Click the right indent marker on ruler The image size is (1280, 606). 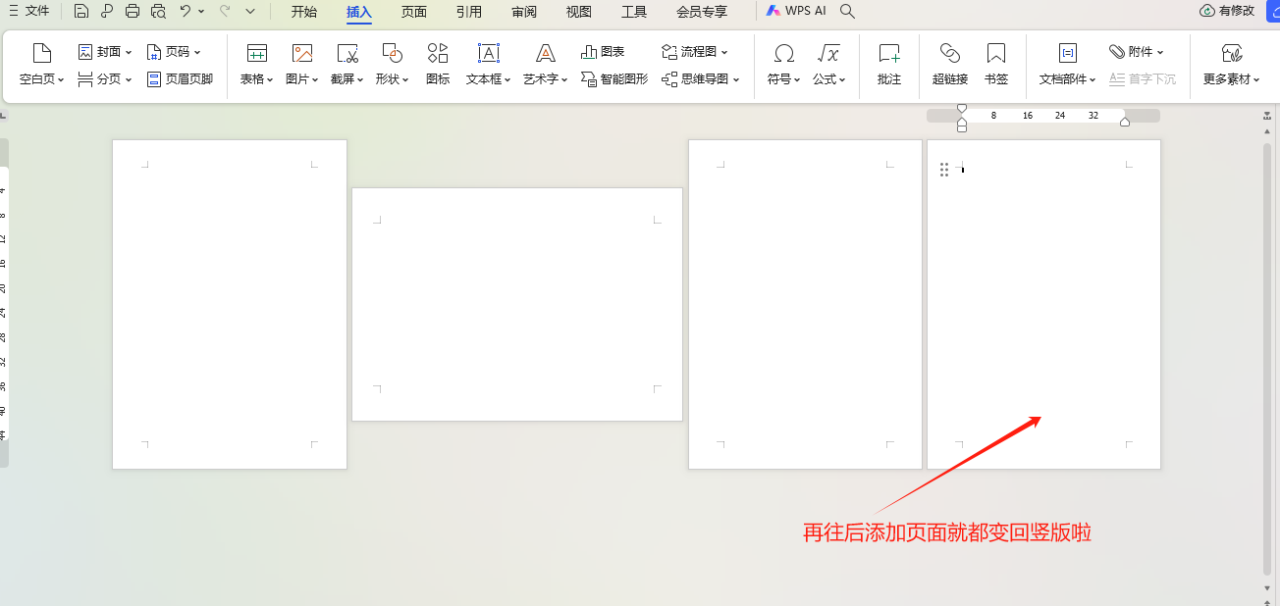click(1125, 122)
